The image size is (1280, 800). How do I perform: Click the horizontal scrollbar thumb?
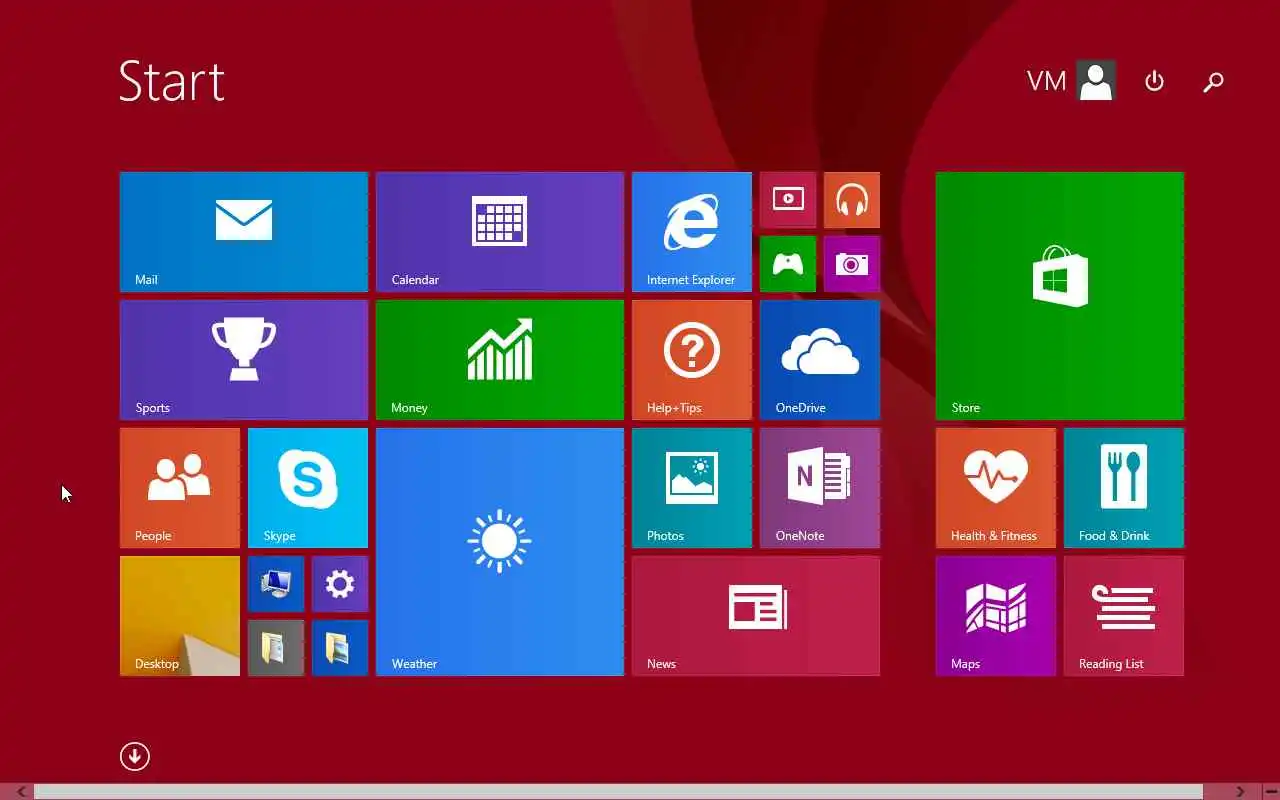[x=618, y=792]
